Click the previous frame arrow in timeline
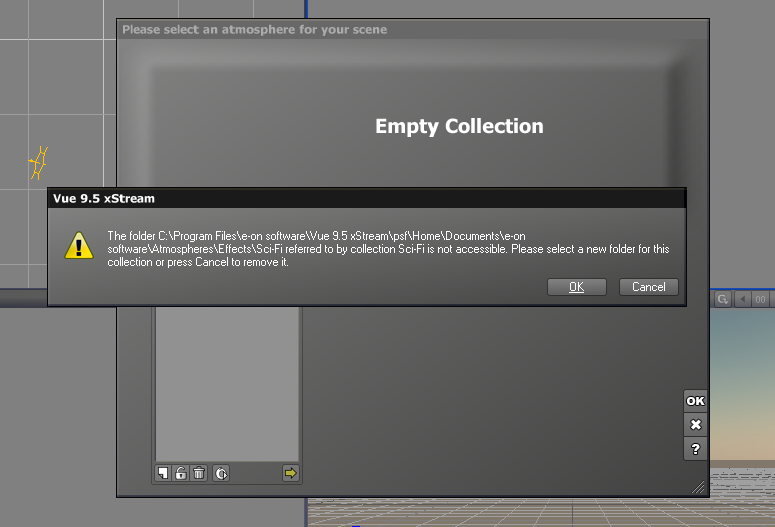The height and width of the screenshot is (527, 775). pos(742,299)
